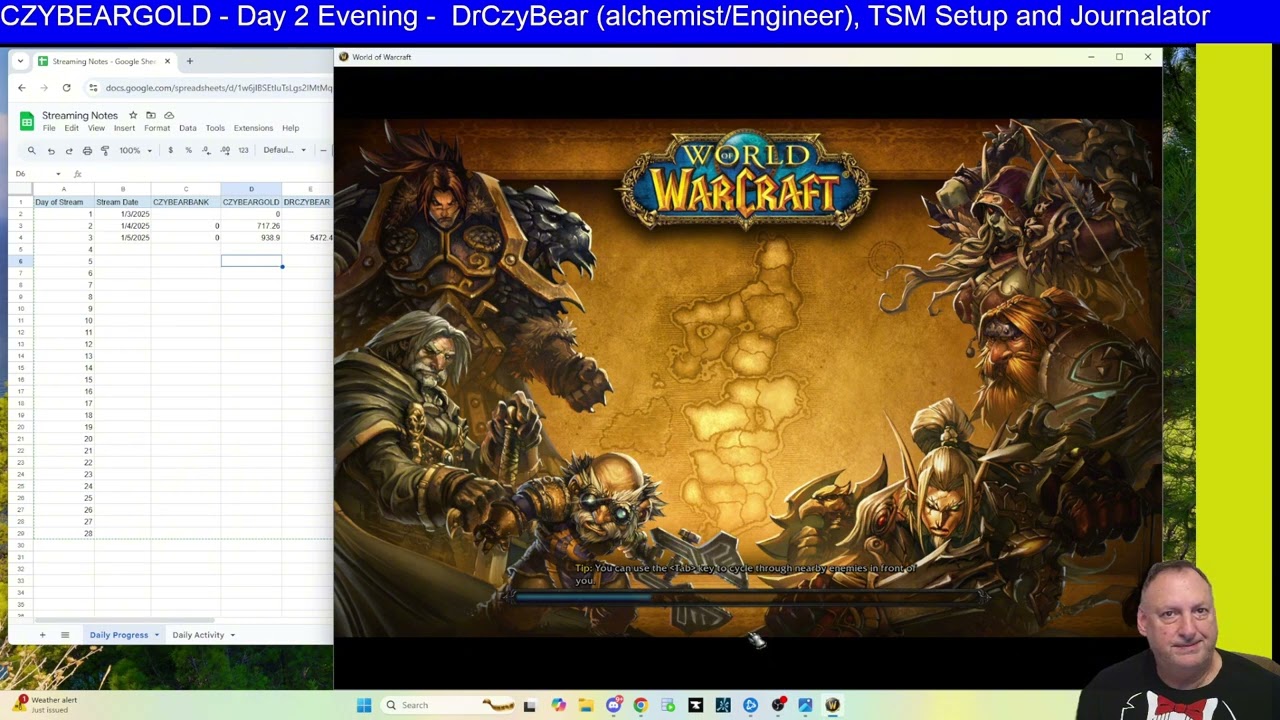Screen dimensions: 1280x720
Task: Click the CZYBEARGOLD header cell
Action: pos(251,202)
